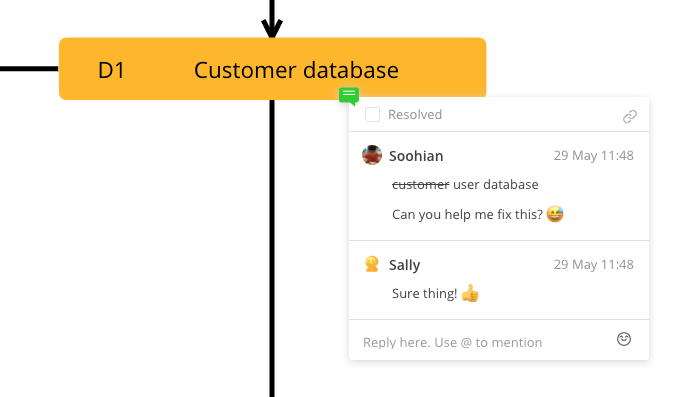The width and height of the screenshot is (694, 397).
Task: Click Sally's 29 May 11:48 timestamp
Action: coord(594,265)
